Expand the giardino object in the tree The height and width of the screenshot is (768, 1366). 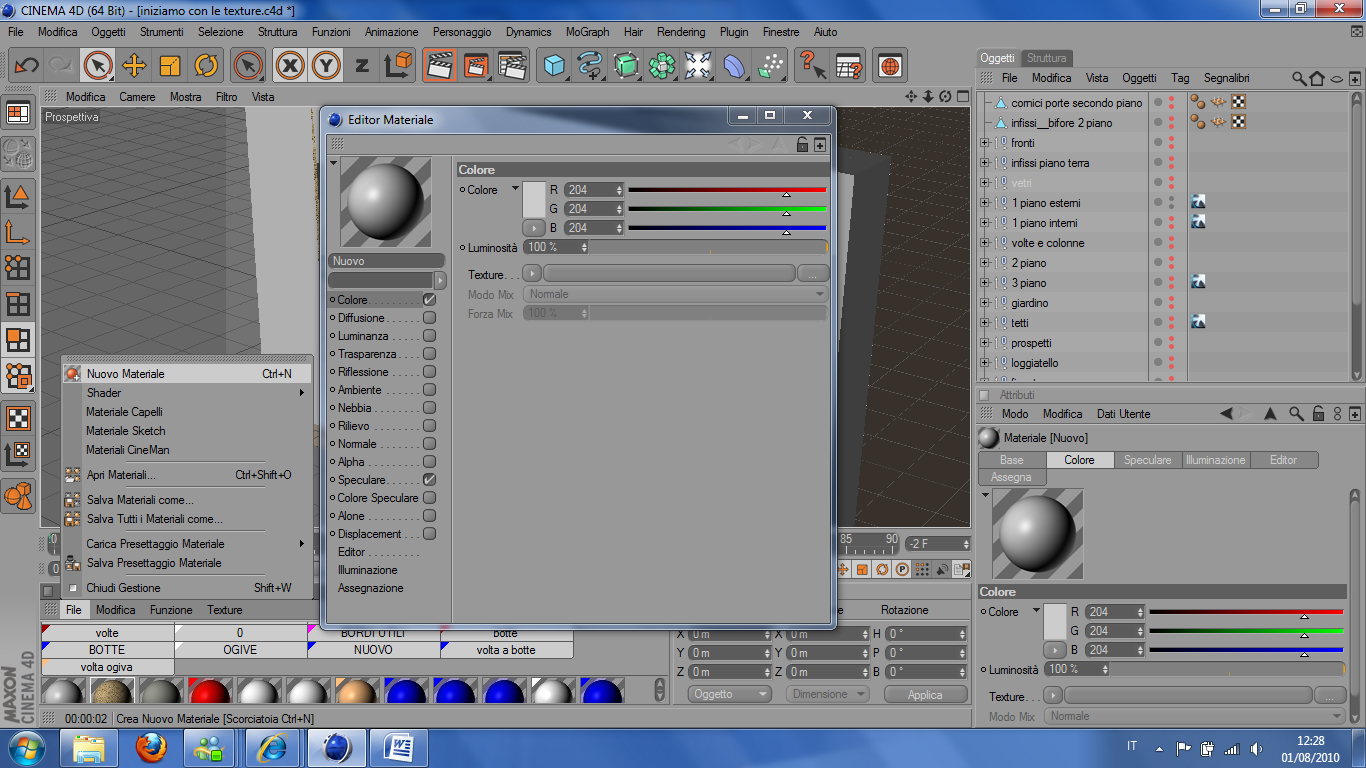pos(984,303)
